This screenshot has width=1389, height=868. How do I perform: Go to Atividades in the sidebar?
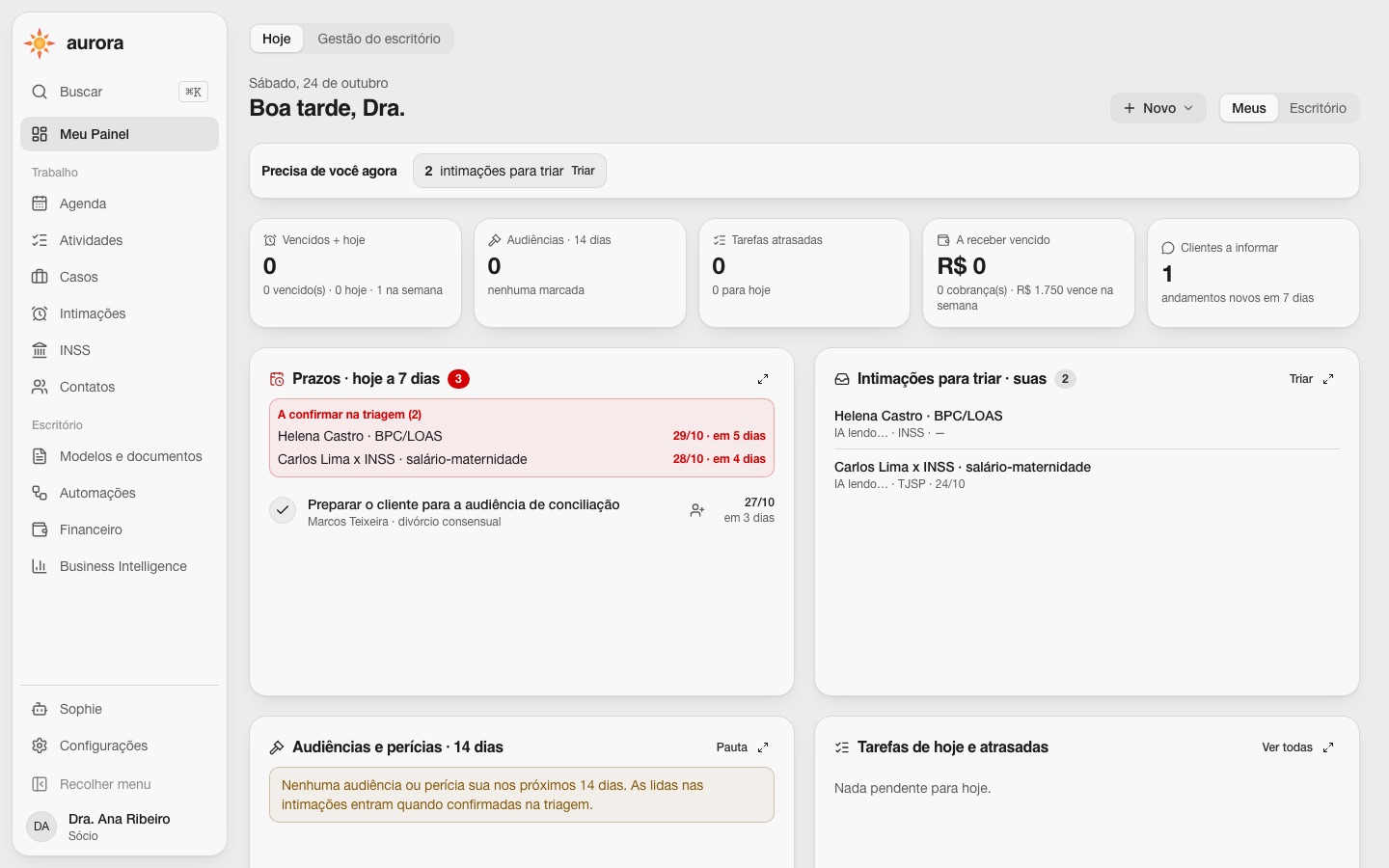[x=120, y=240]
